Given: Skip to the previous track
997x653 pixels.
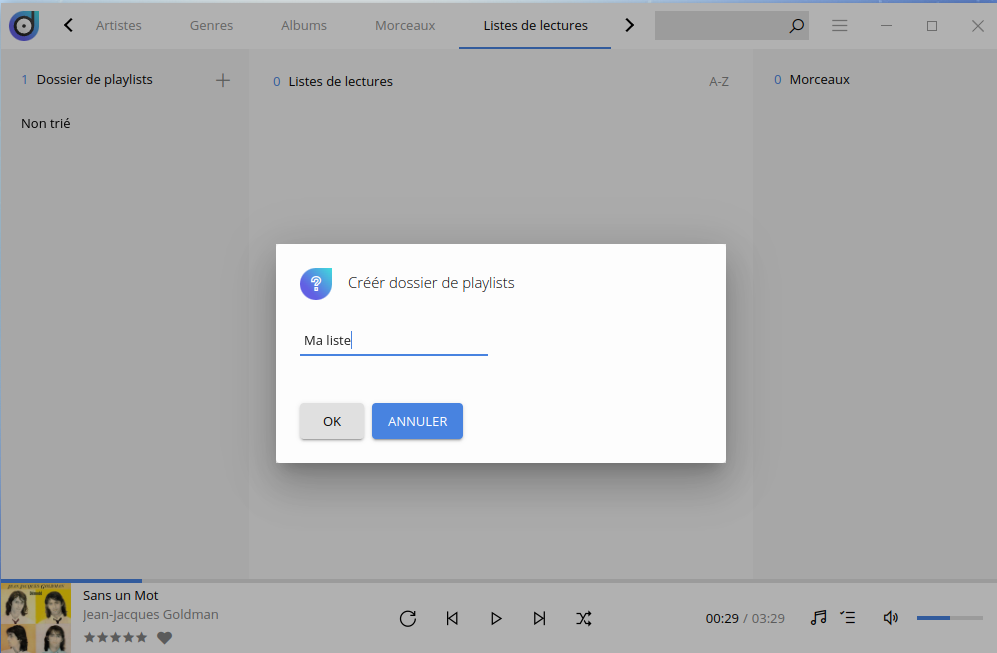Looking at the screenshot, I should pyautogui.click(x=452, y=618).
